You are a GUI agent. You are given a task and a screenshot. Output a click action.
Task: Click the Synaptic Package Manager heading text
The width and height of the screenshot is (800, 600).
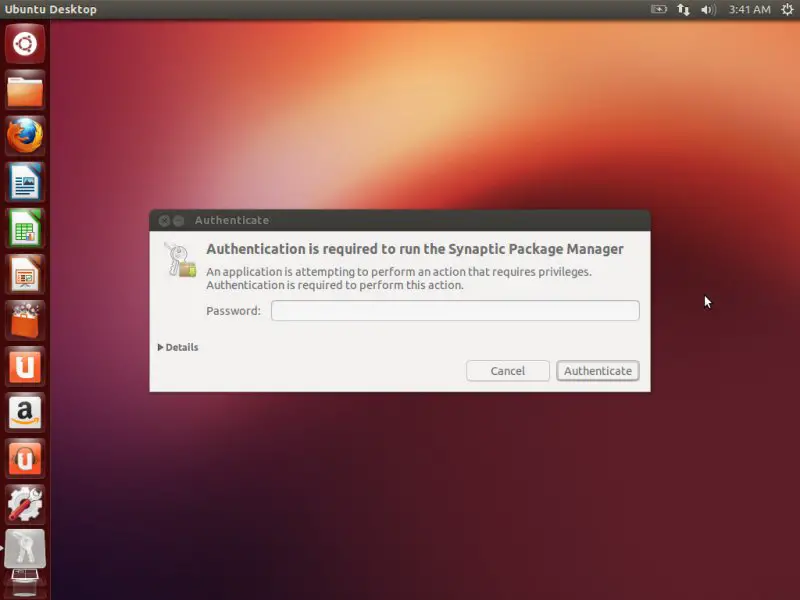tap(415, 249)
